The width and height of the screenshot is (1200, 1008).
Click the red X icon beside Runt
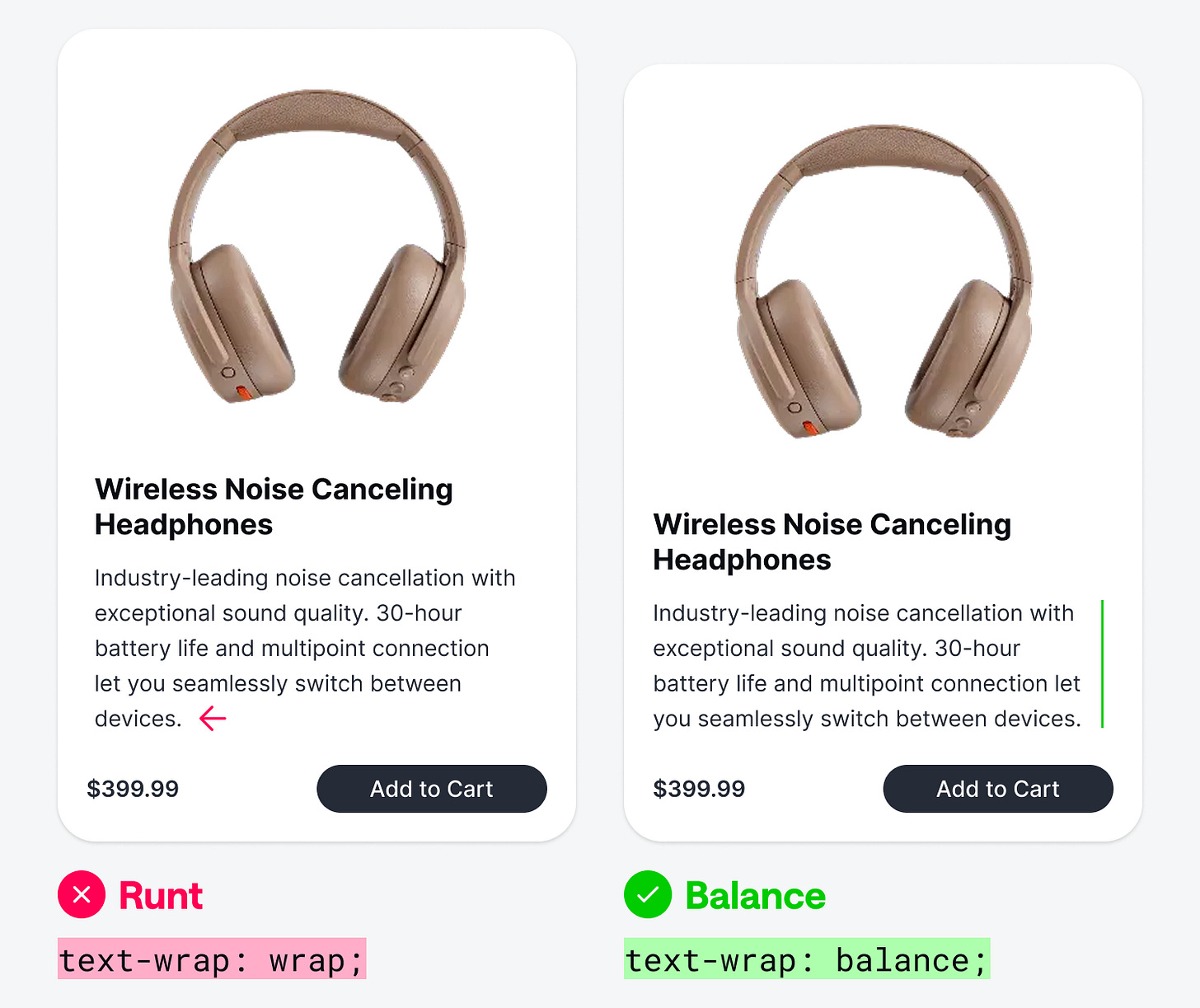[82, 894]
